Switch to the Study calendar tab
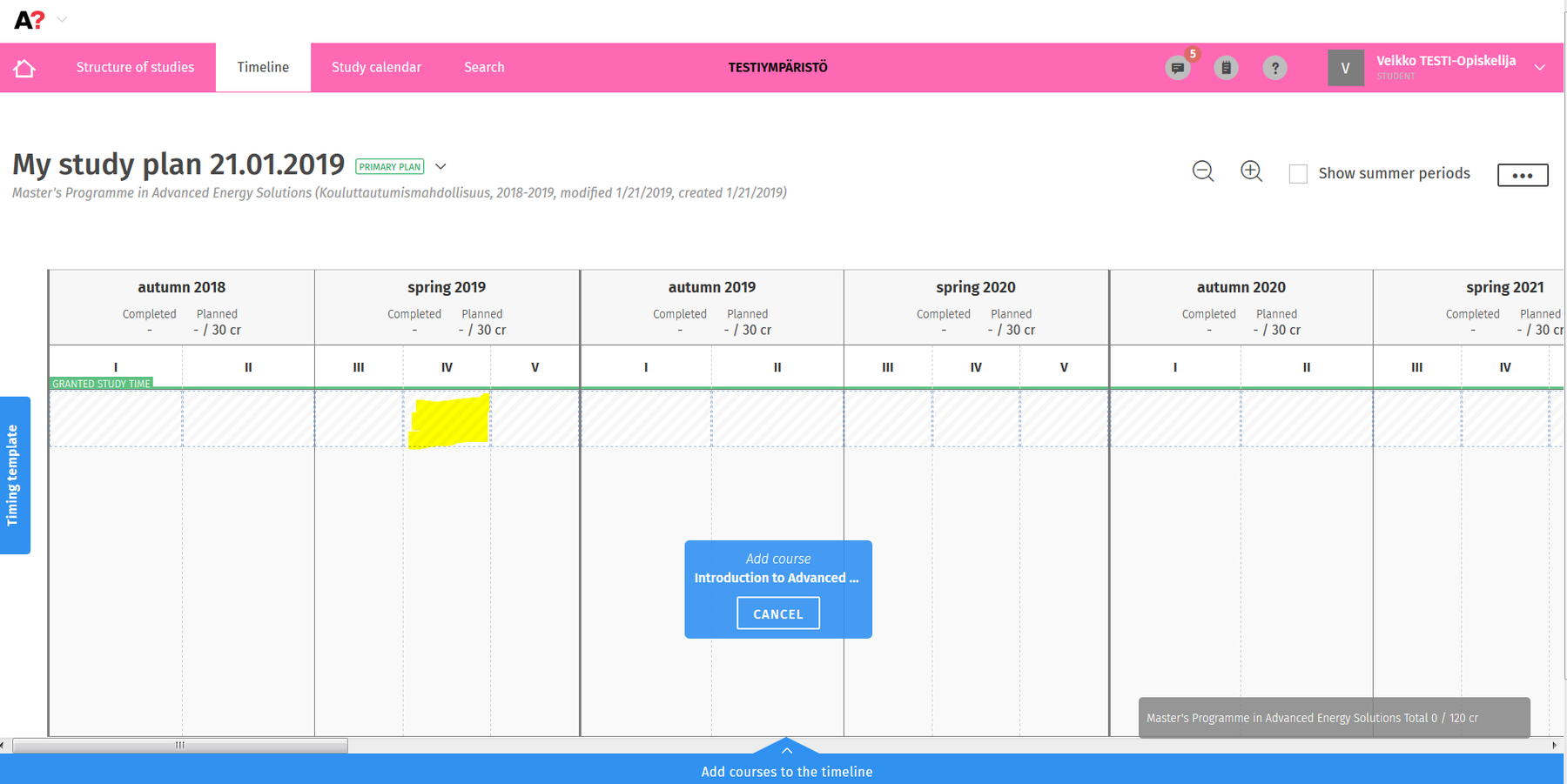Screen dimensions: 1567x784 tap(376, 68)
